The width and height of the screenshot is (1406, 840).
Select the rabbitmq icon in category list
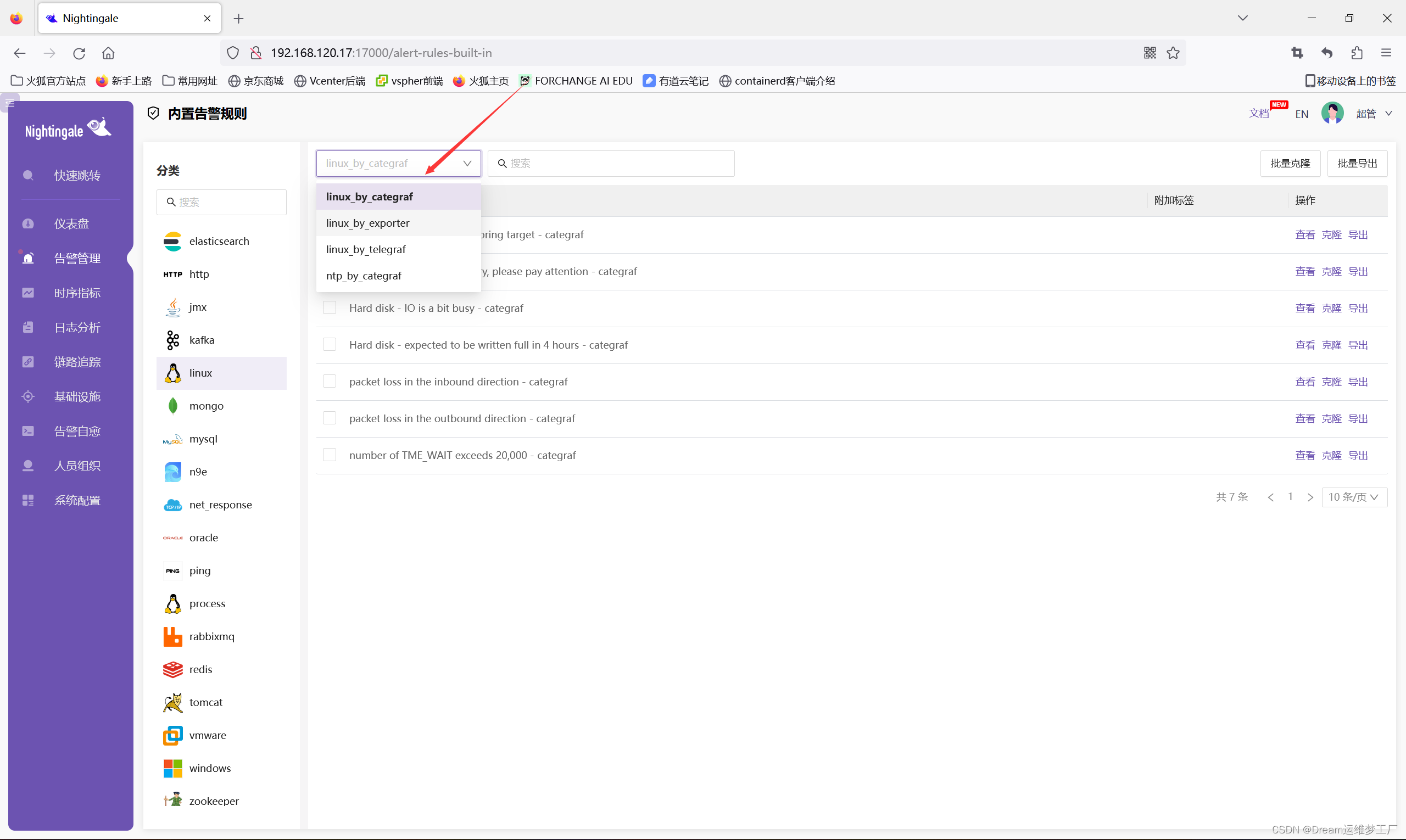(x=172, y=637)
